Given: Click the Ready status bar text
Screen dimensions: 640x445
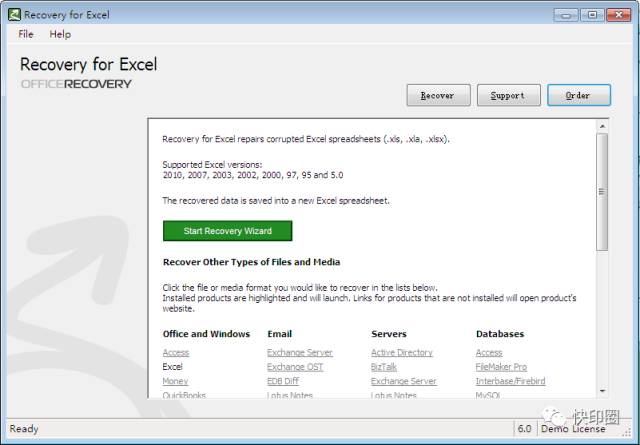Looking at the screenshot, I should tap(24, 429).
